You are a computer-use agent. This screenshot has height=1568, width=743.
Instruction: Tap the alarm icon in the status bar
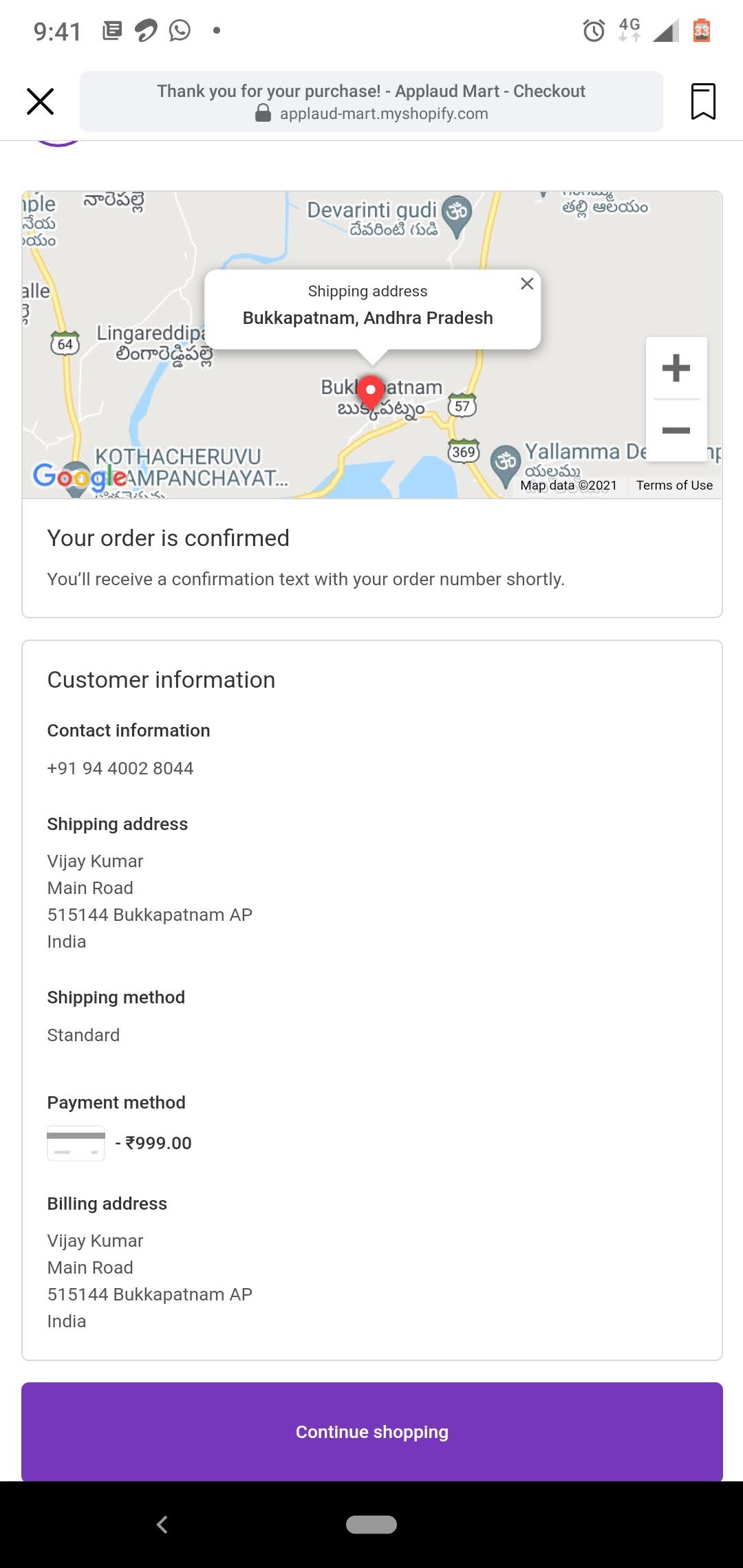594,30
